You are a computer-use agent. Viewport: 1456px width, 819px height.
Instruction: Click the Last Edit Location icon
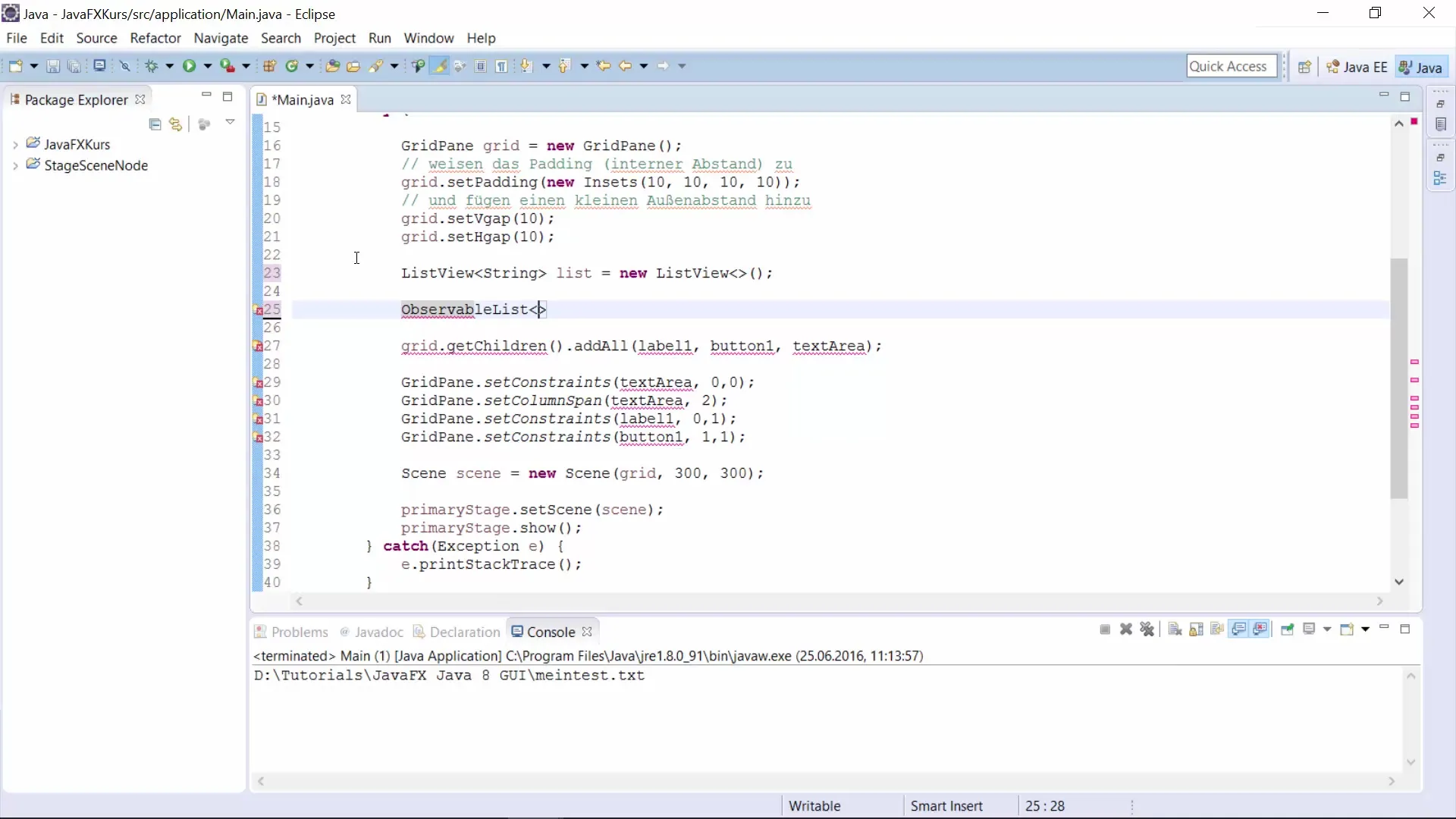[604, 66]
